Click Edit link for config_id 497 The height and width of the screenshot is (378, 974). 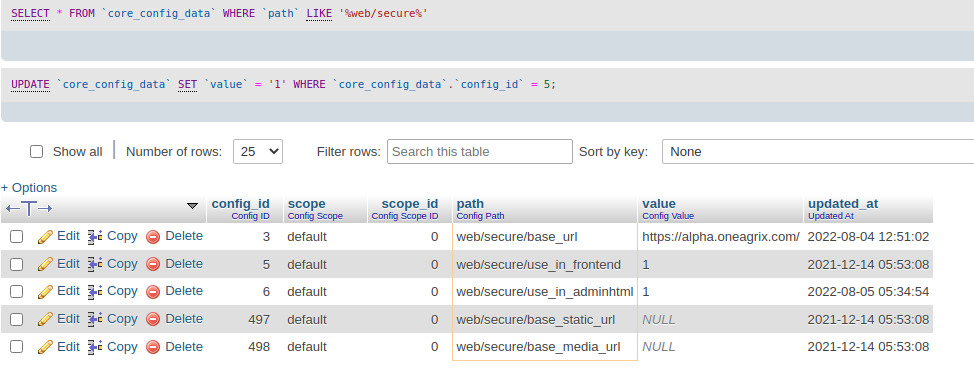click(x=68, y=318)
